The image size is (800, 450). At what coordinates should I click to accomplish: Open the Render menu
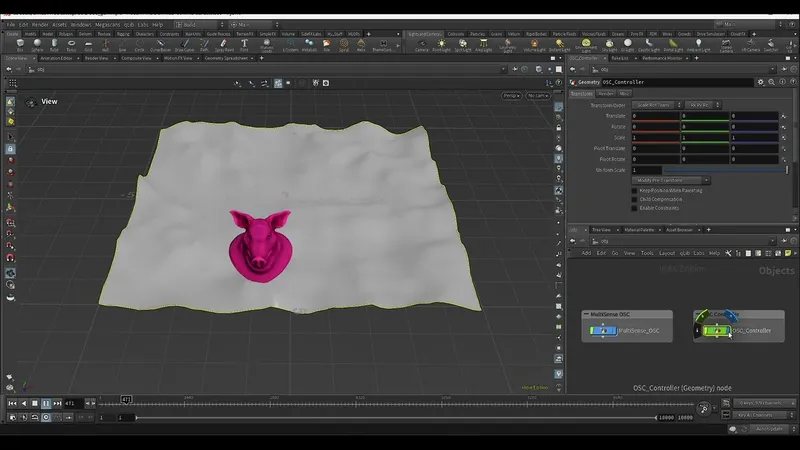point(40,24)
